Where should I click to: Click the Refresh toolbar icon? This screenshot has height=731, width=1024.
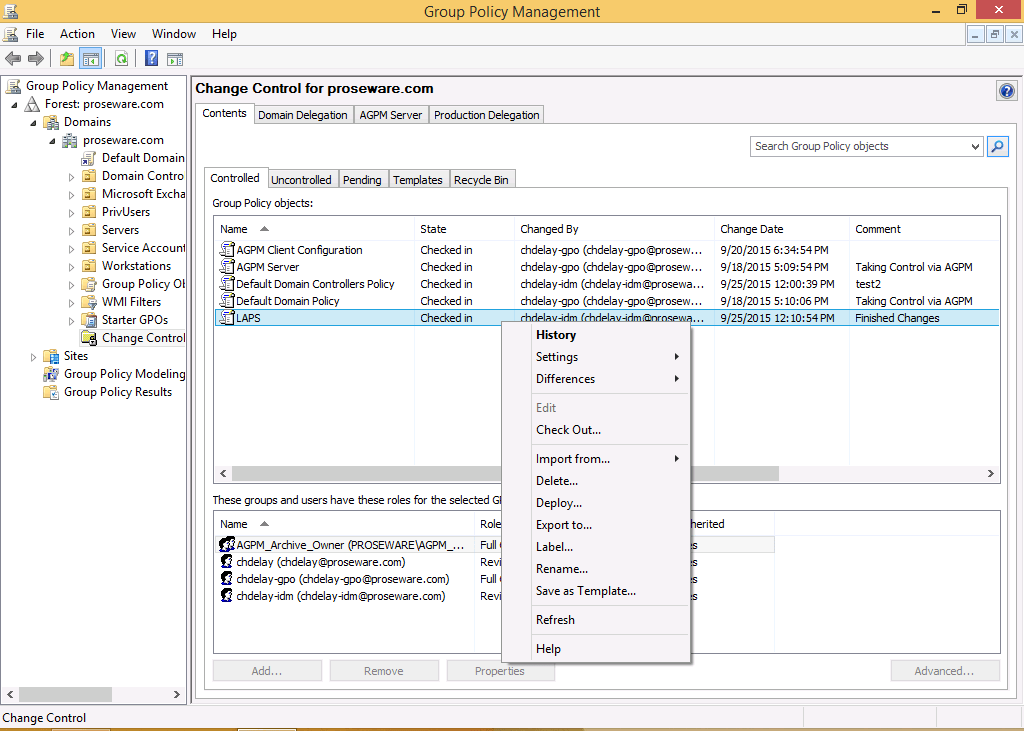[121, 59]
